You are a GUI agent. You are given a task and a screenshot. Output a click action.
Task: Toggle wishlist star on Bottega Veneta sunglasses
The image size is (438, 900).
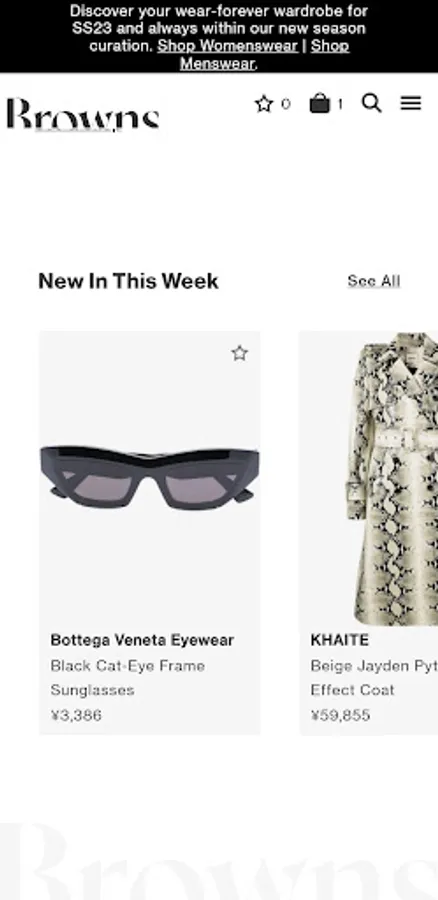[240, 353]
